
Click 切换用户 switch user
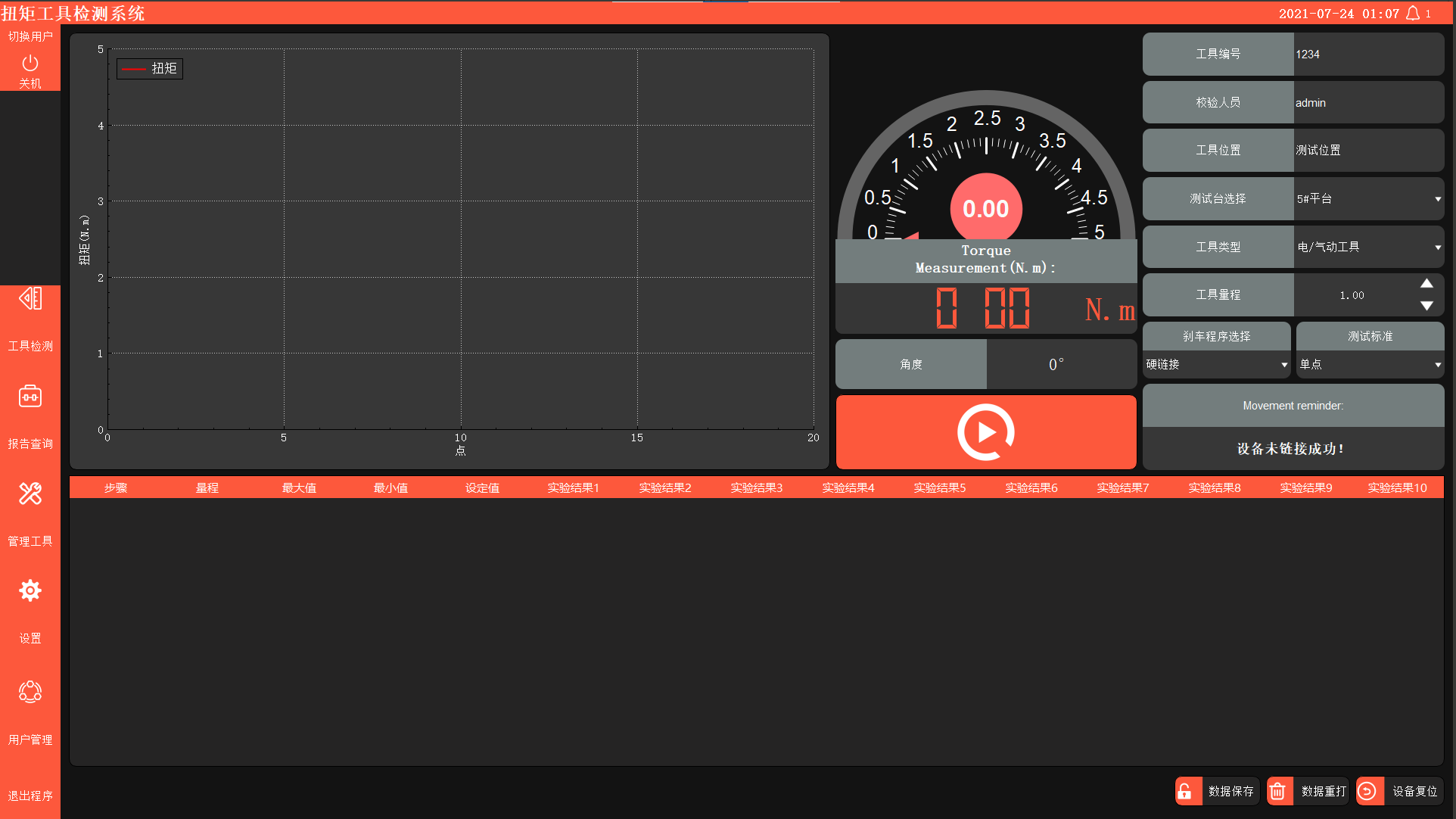click(x=30, y=36)
